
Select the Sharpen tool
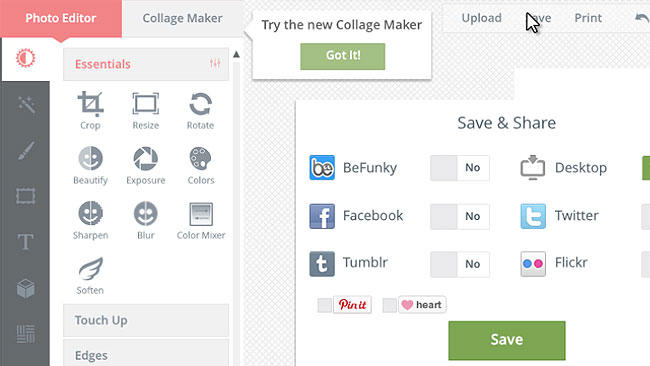click(x=90, y=221)
